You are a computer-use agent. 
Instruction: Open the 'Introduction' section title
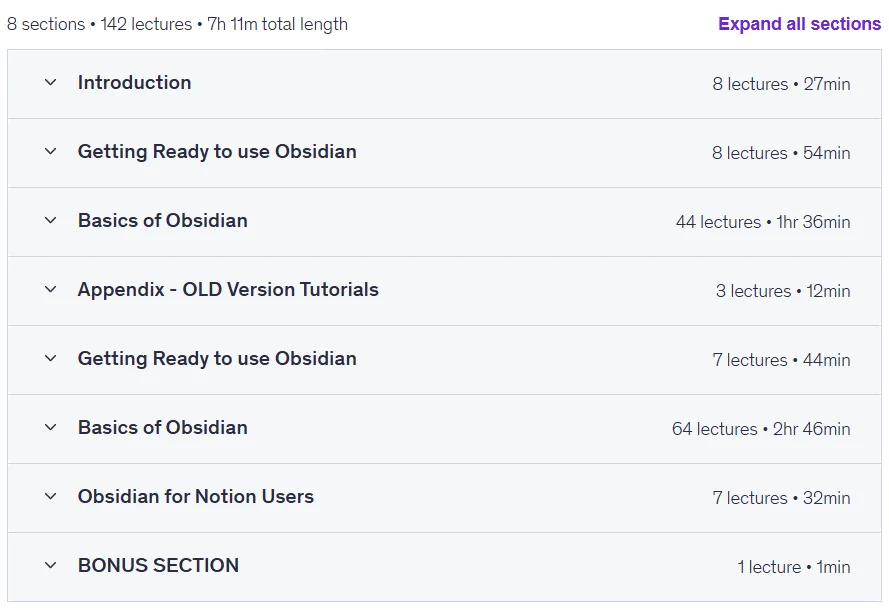(x=134, y=82)
